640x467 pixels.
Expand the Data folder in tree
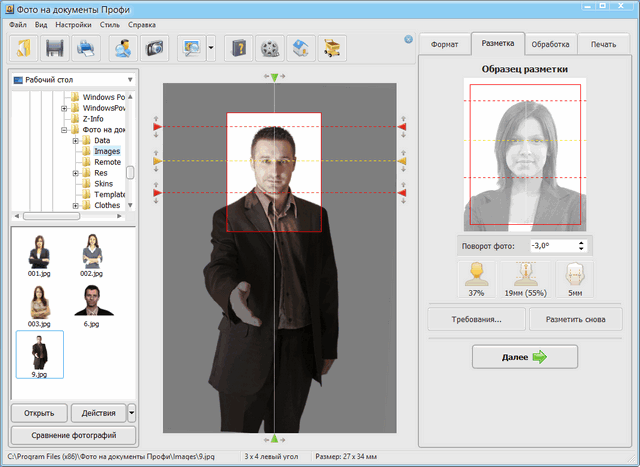[x=76, y=141]
